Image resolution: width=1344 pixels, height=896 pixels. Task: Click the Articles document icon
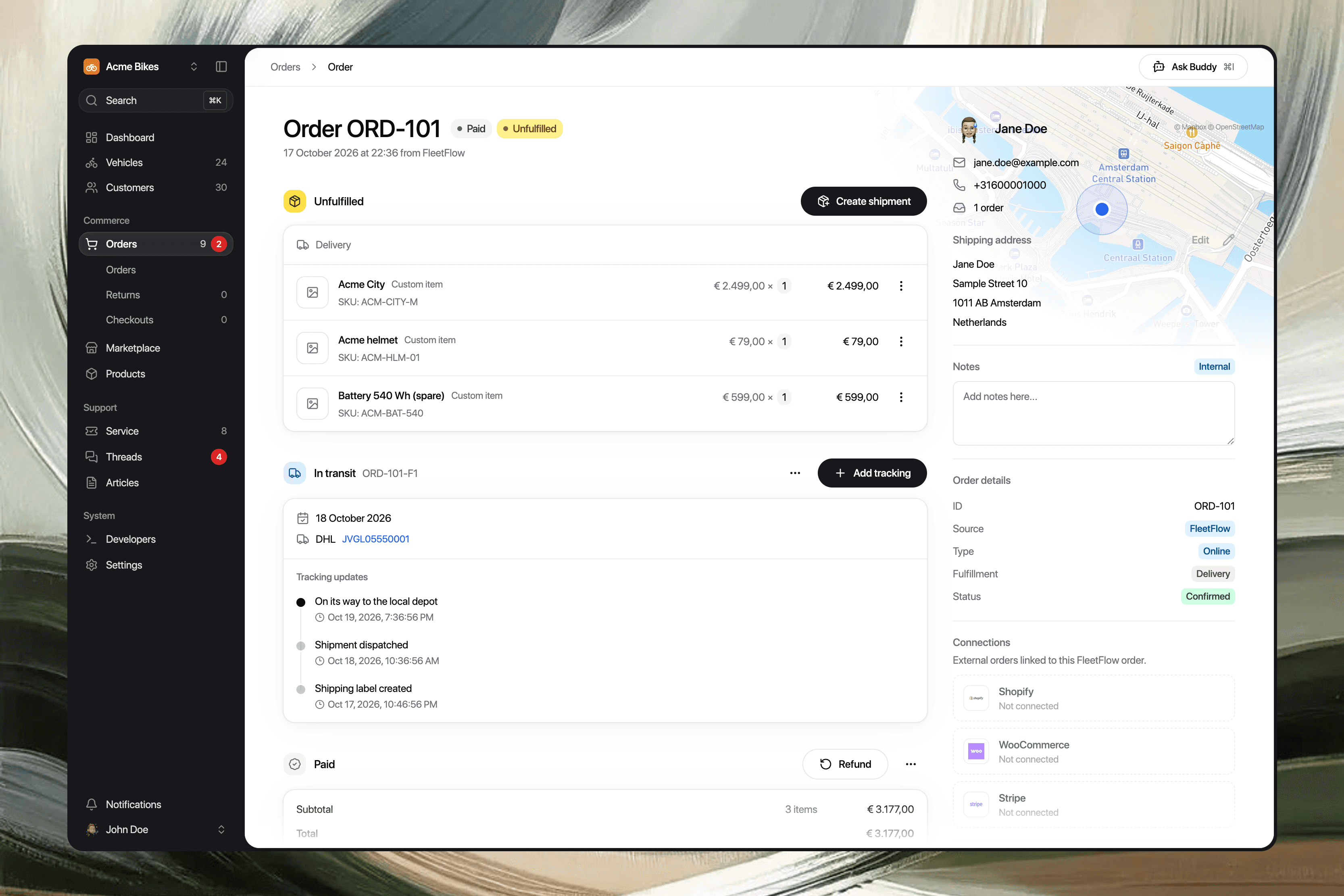tap(92, 483)
